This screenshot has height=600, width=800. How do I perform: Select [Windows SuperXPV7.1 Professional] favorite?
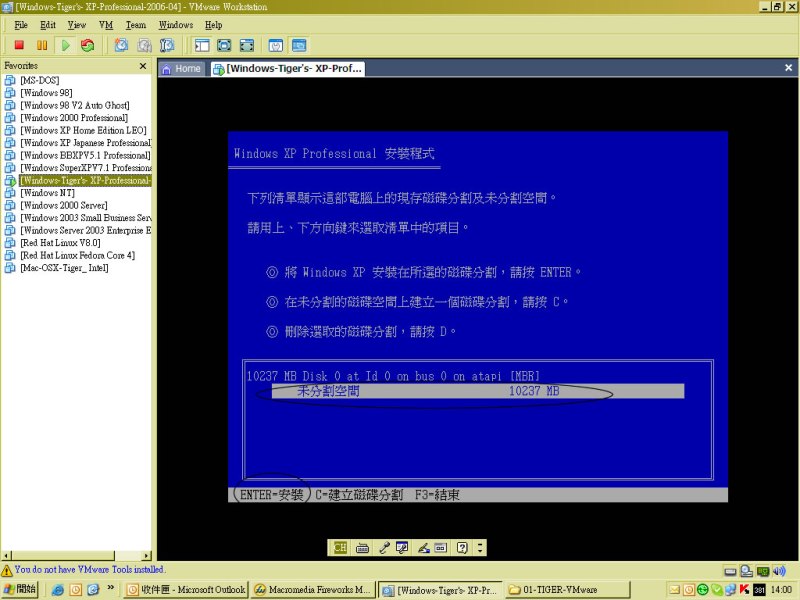click(x=79, y=168)
